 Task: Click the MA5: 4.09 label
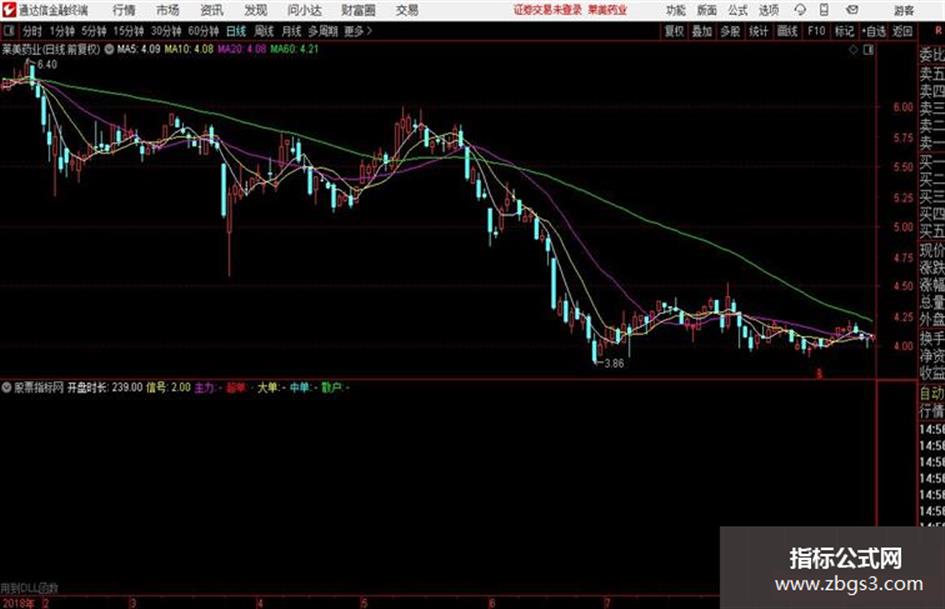[139, 49]
